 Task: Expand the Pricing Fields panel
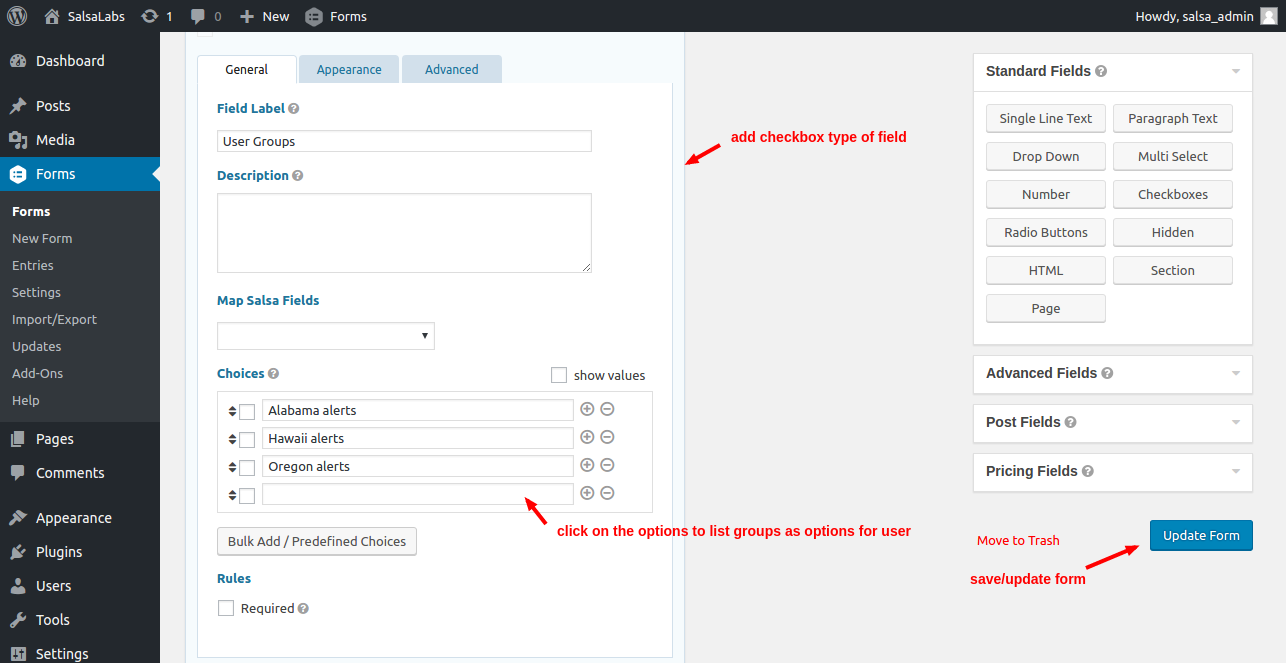click(x=1236, y=471)
